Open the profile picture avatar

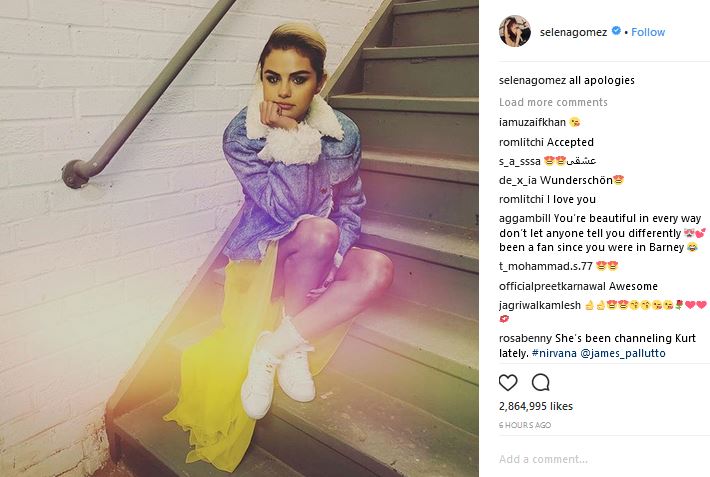click(x=515, y=31)
